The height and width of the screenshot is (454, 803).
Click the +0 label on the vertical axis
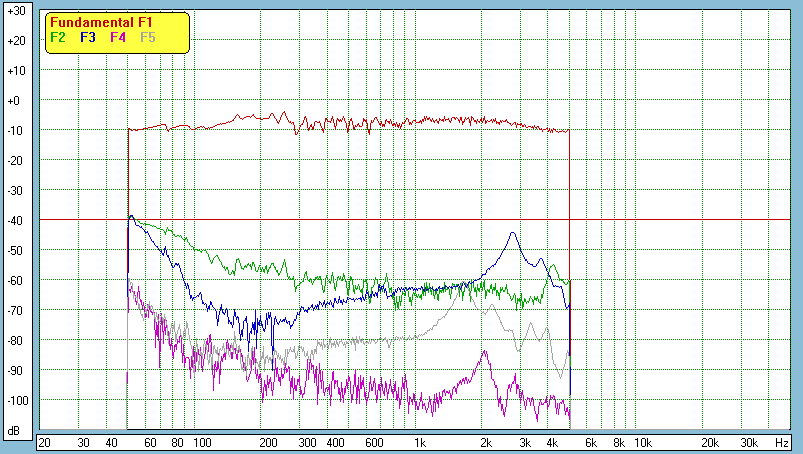[15, 101]
